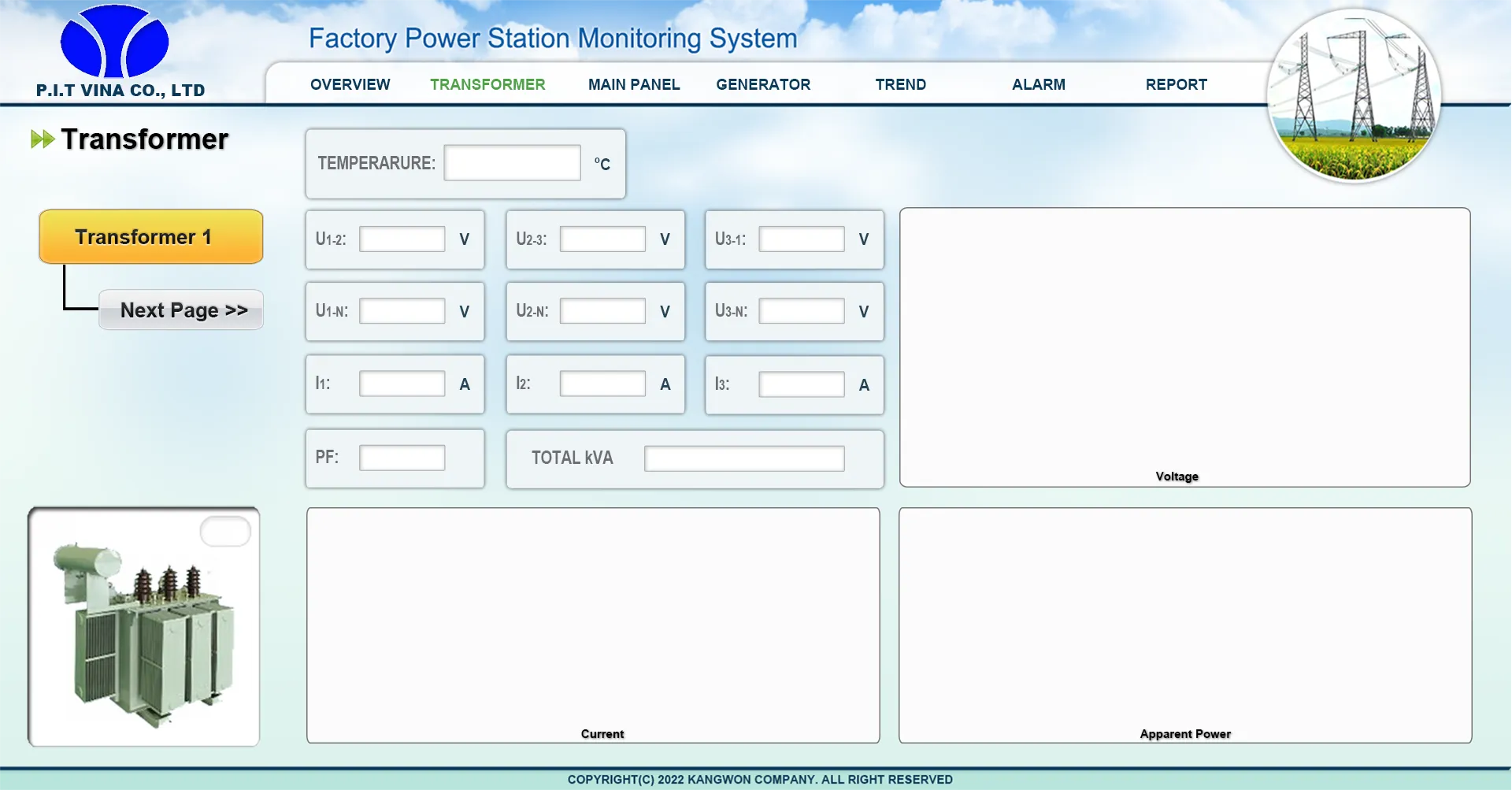Click the U3-N voltage field
The height and width of the screenshot is (790, 1512).
pyautogui.click(x=802, y=311)
